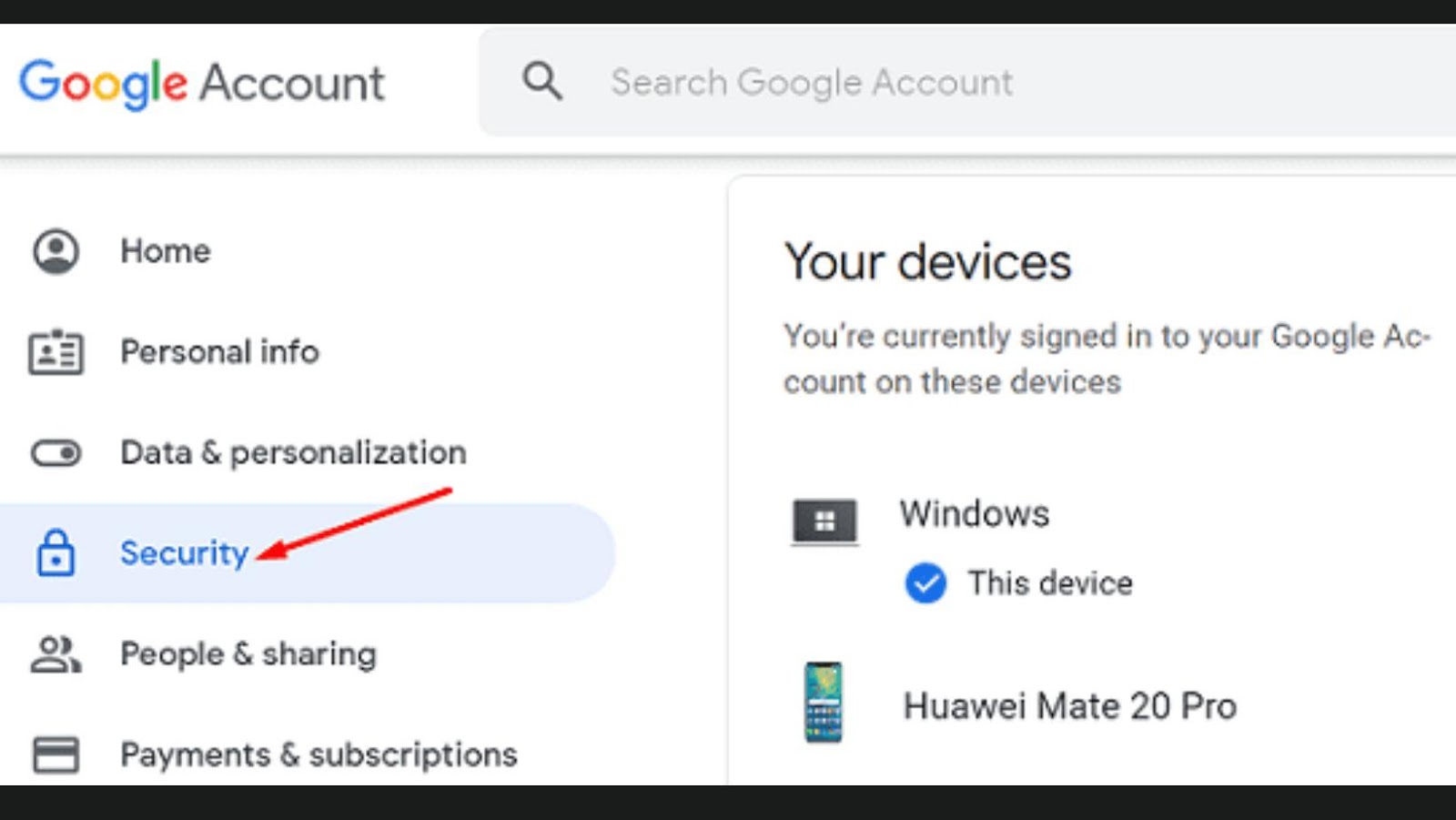1456x820 pixels.
Task: Select the highlighted Security section
Action: click(309, 553)
